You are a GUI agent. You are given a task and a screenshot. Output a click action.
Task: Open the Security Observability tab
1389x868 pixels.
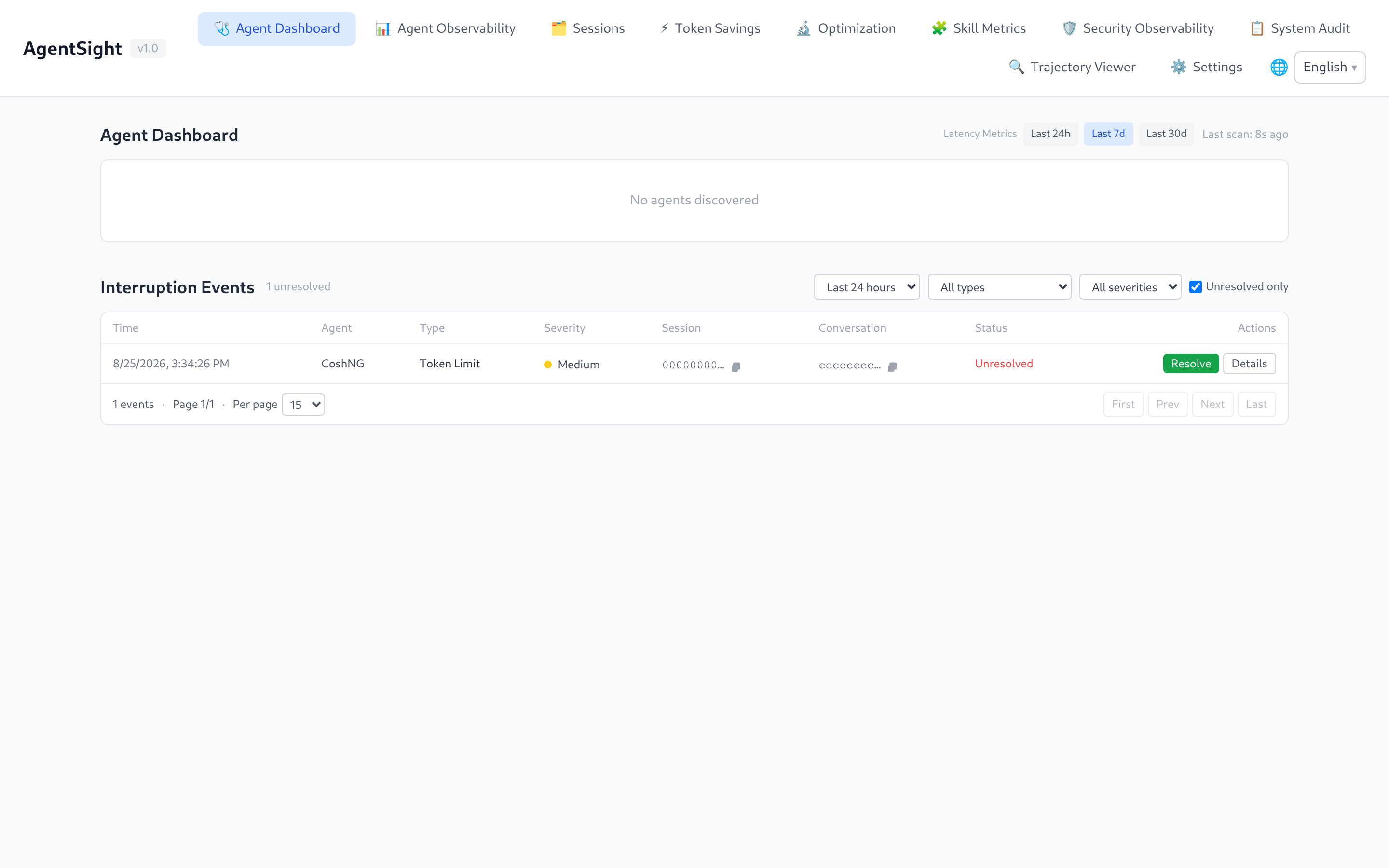pyautogui.click(x=1138, y=29)
